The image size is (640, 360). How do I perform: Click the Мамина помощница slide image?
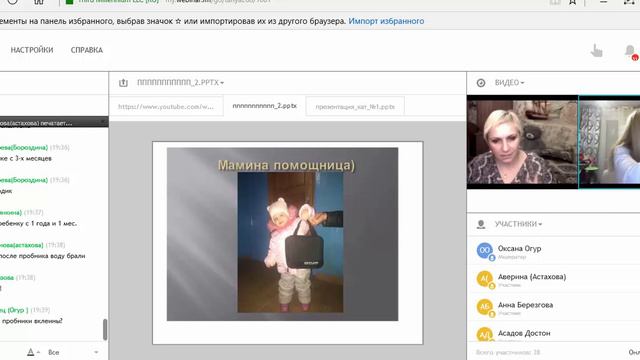[282, 234]
